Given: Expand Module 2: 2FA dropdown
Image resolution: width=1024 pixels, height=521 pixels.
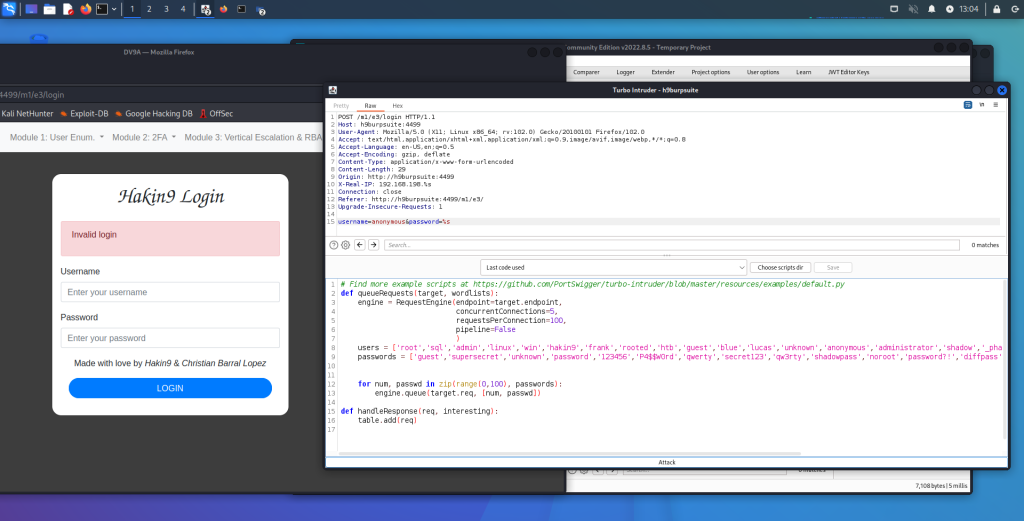Looking at the screenshot, I should click(144, 137).
